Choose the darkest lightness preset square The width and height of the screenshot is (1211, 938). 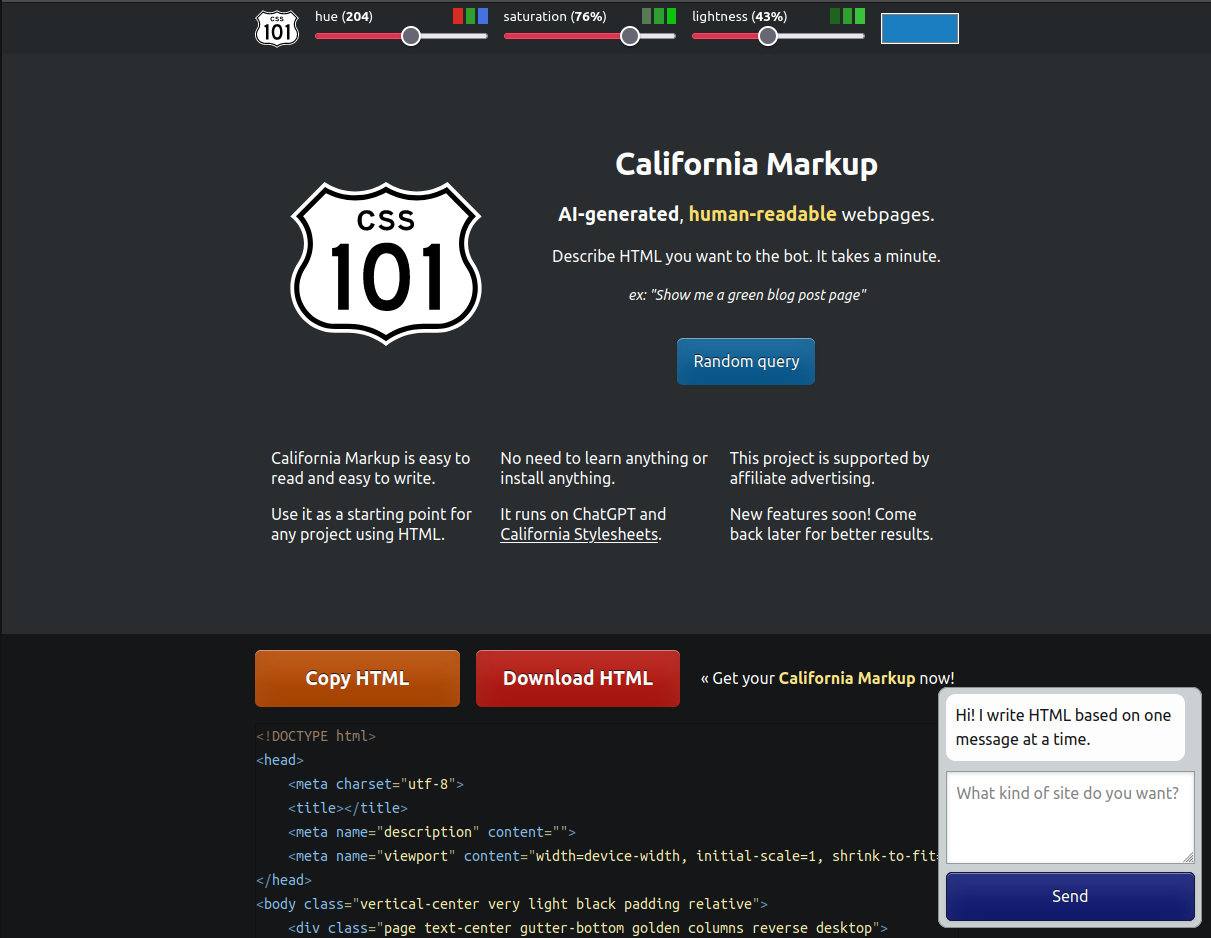835,16
